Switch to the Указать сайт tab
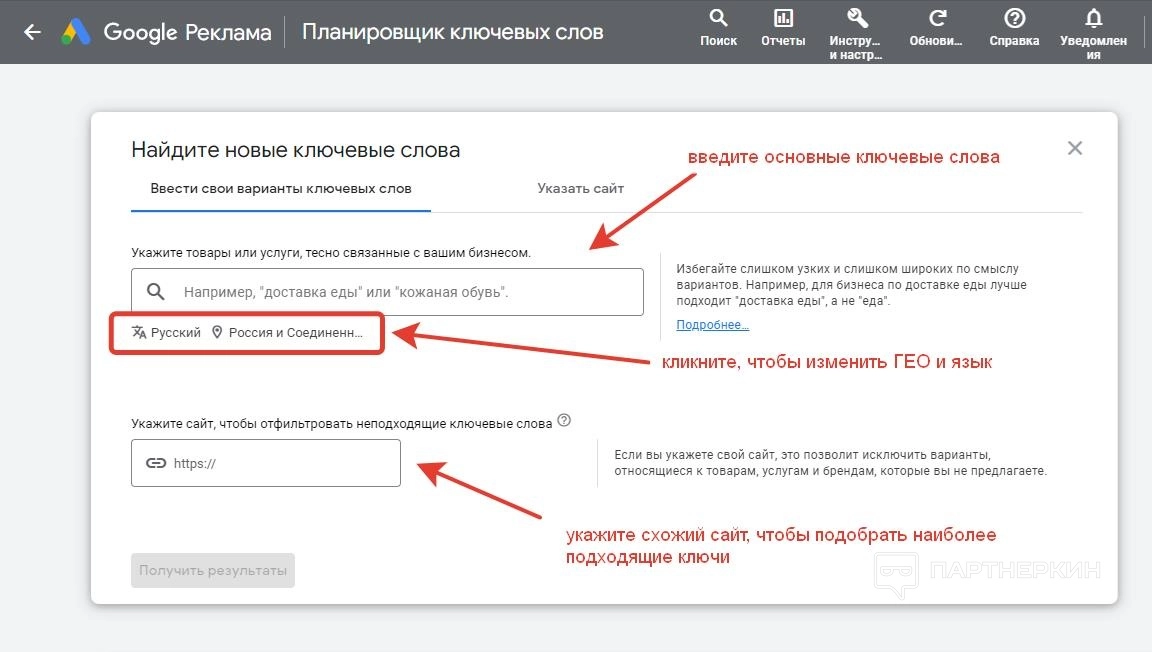 coord(580,189)
